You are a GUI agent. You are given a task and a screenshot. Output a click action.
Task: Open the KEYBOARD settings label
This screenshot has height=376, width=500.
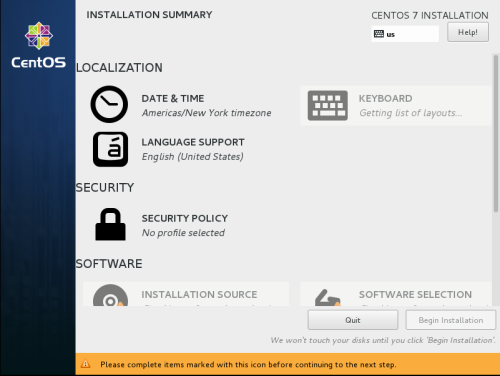coord(385,99)
